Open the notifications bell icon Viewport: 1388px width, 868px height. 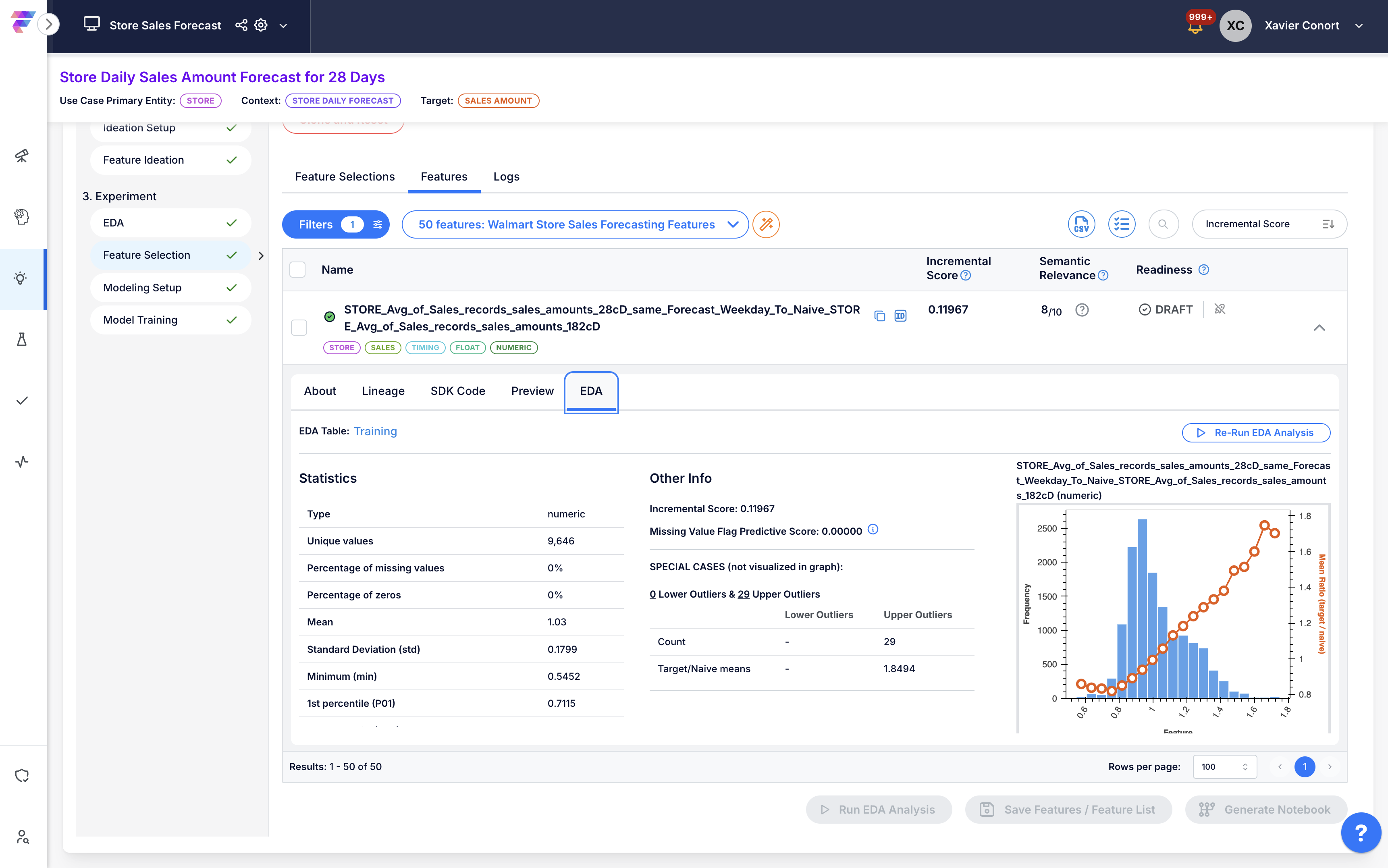pyautogui.click(x=1195, y=27)
